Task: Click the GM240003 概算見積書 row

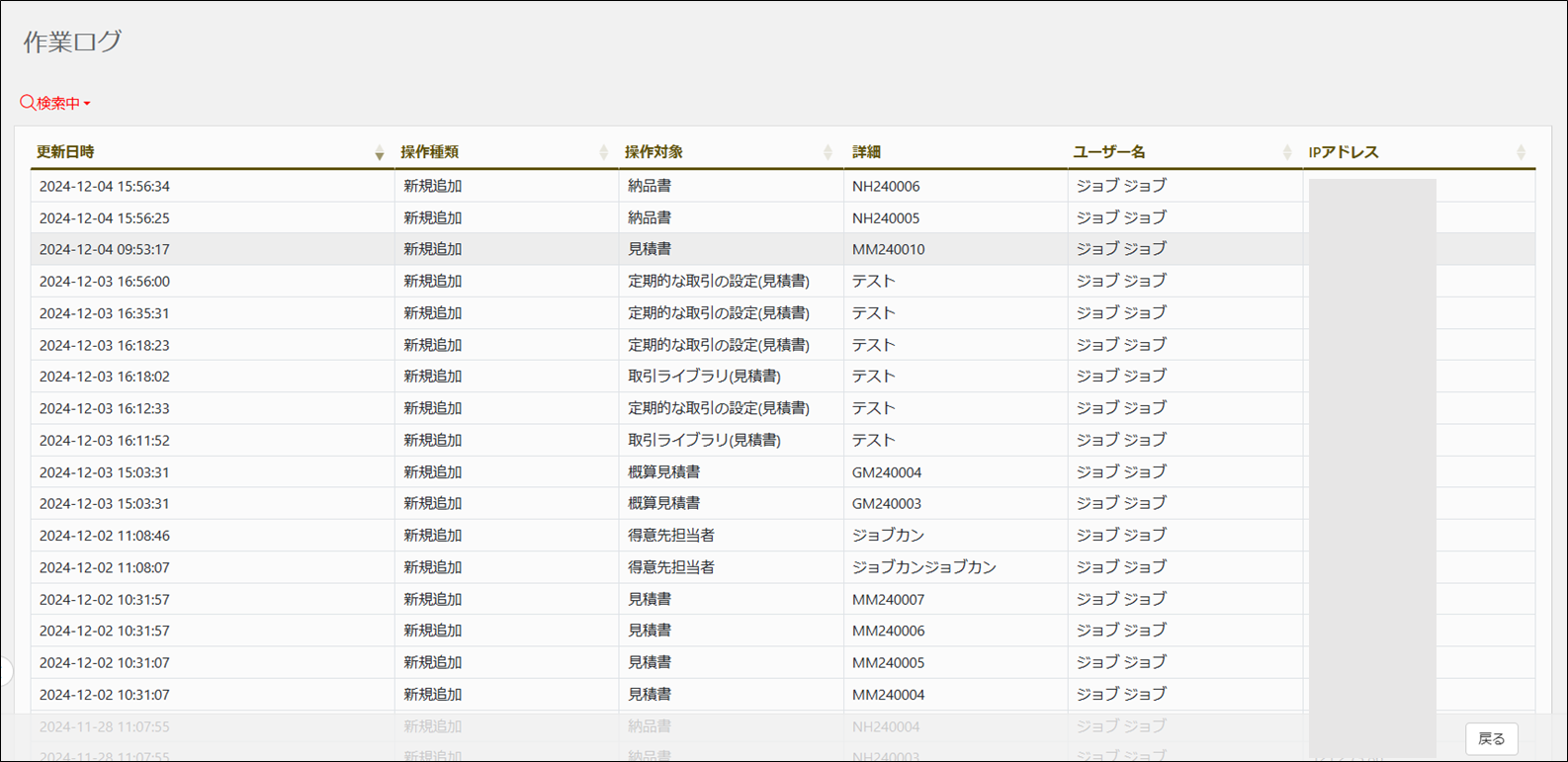Action: pyautogui.click(x=663, y=503)
